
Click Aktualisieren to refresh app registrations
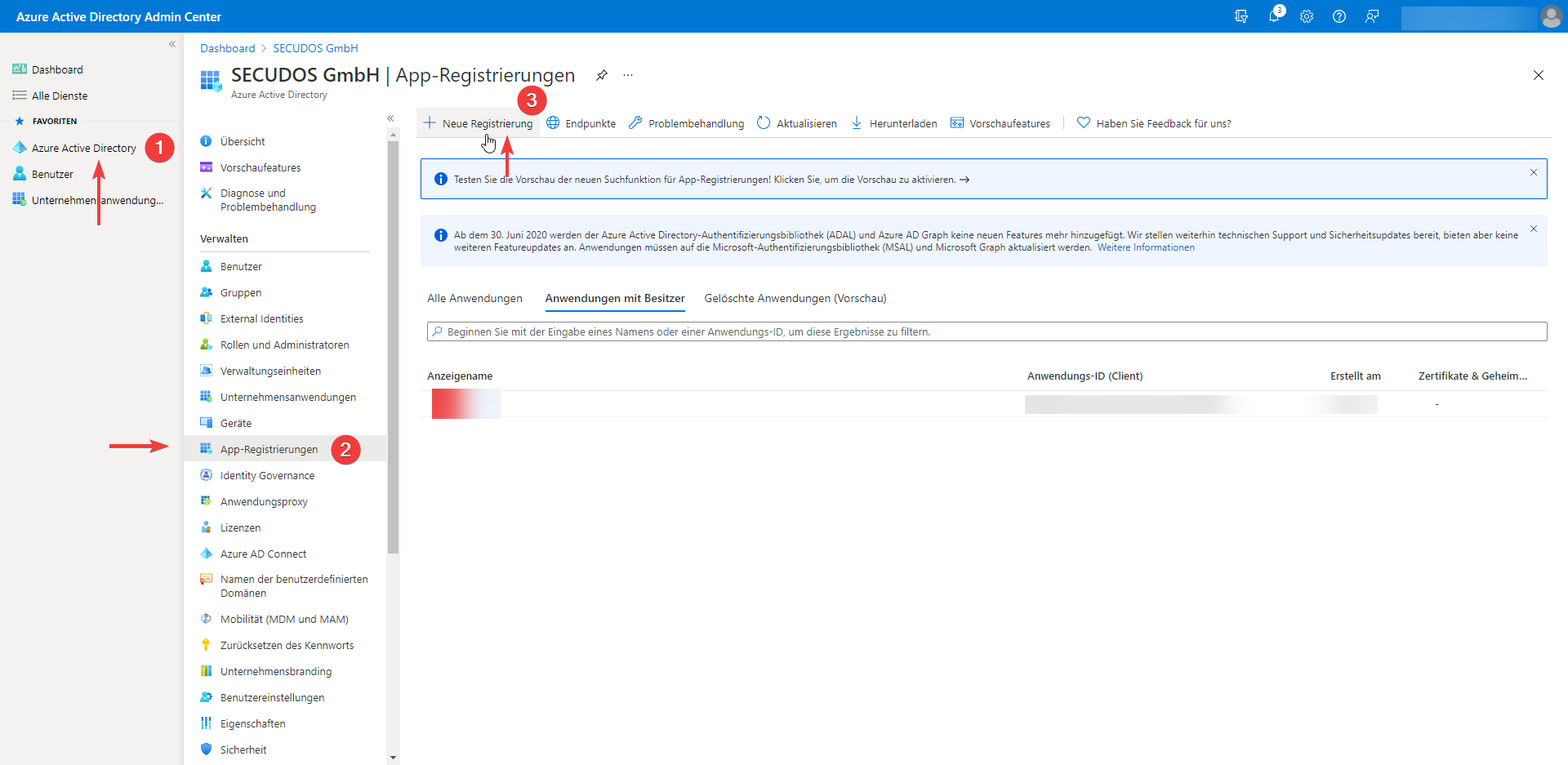pyautogui.click(x=796, y=122)
